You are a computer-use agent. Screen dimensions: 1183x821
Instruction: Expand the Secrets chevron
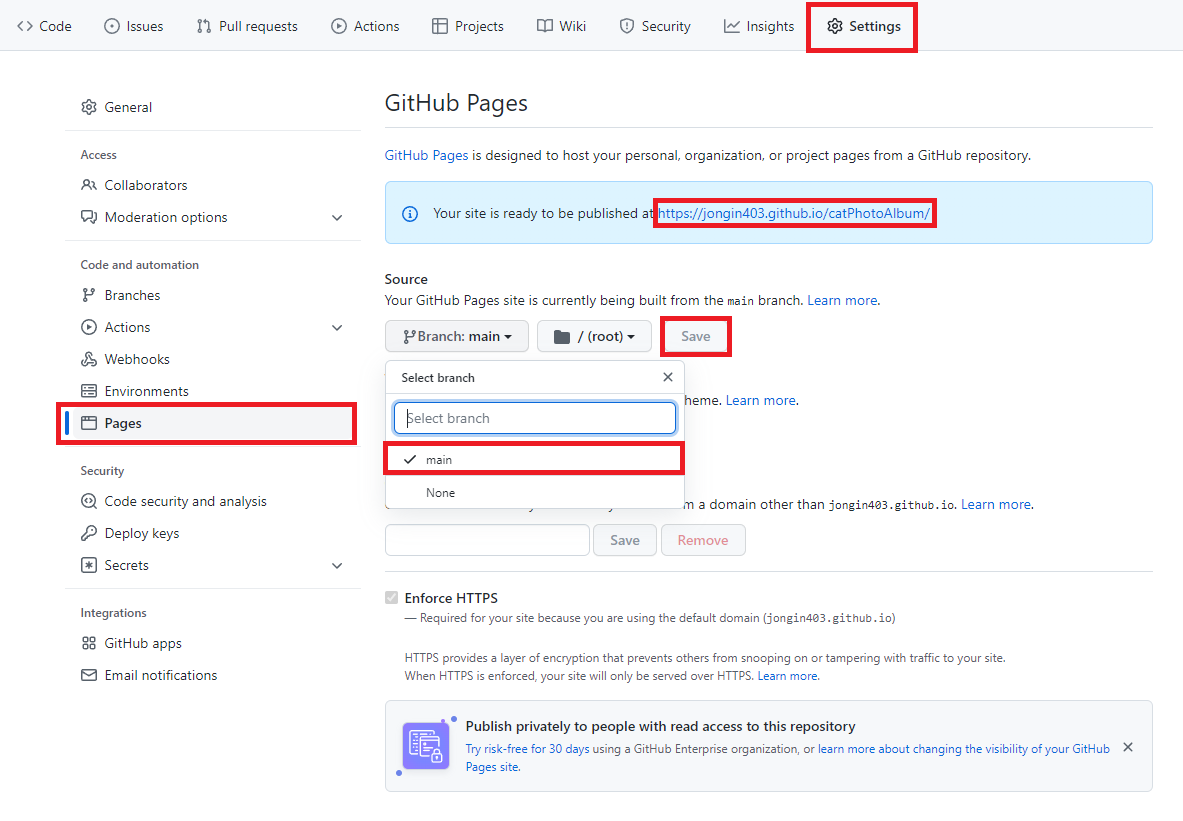click(337, 566)
